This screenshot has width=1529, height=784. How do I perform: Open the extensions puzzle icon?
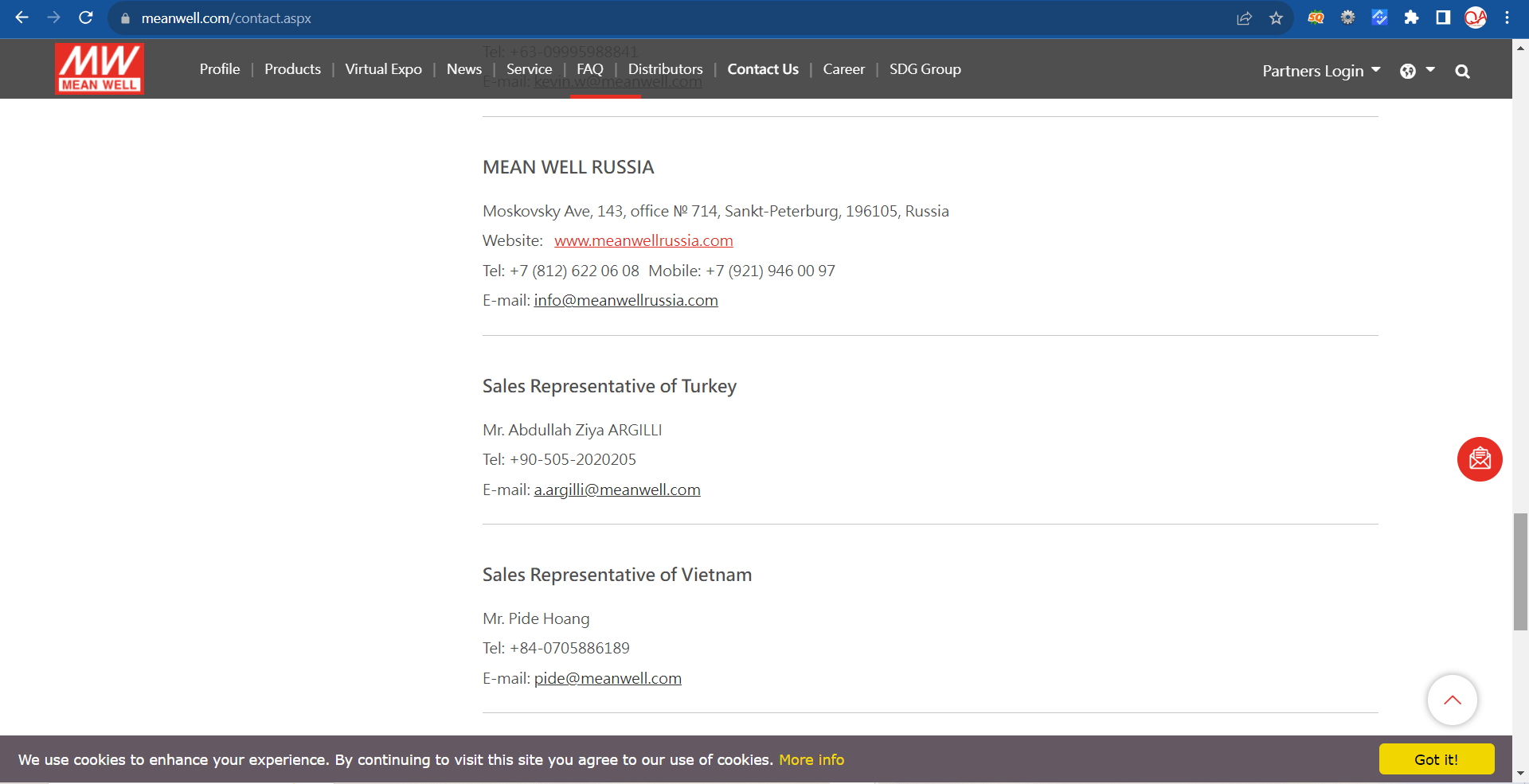pyautogui.click(x=1411, y=18)
